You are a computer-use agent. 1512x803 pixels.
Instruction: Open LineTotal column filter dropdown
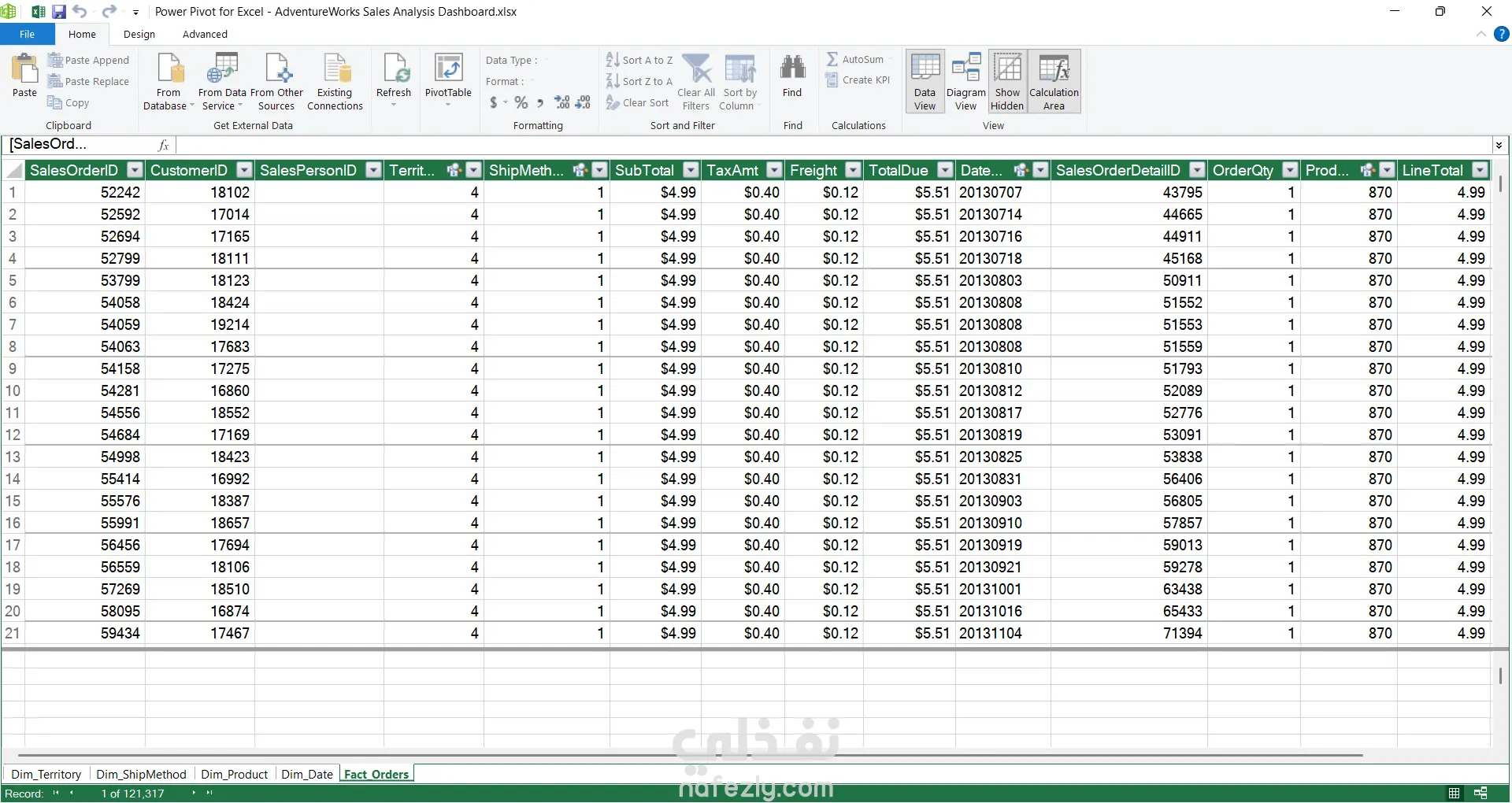(1480, 170)
